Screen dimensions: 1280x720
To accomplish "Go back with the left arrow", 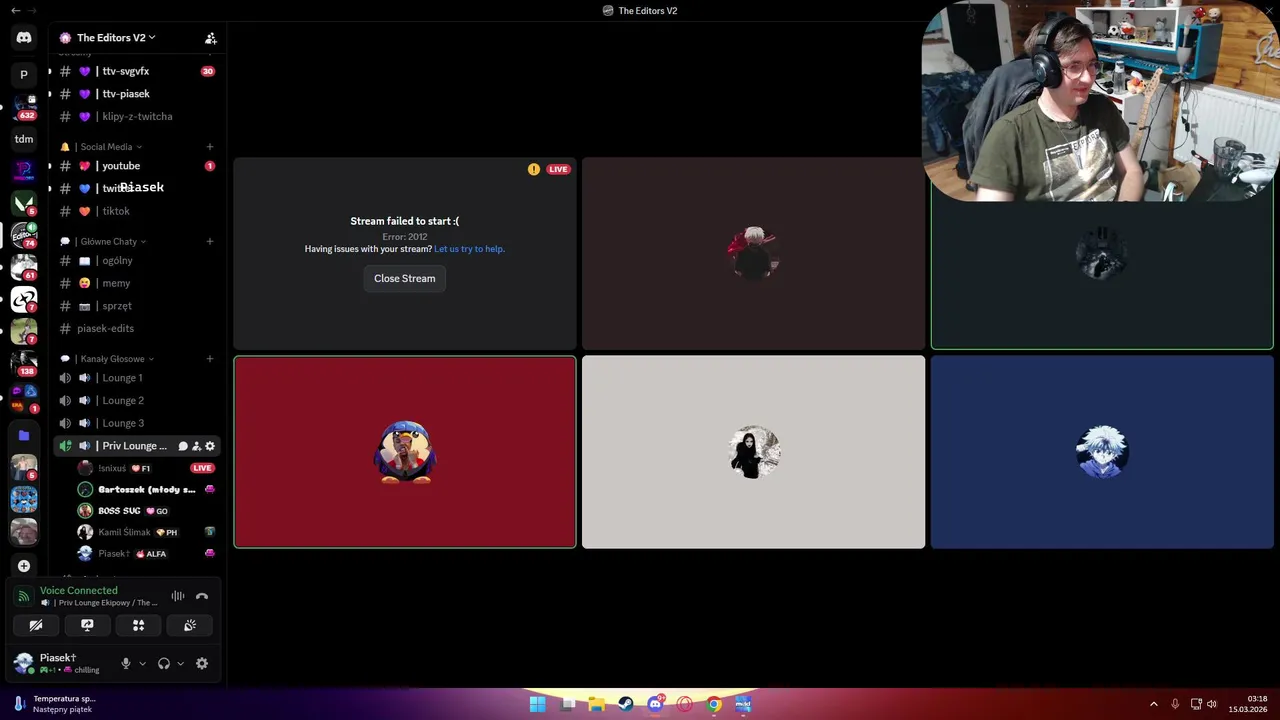I will coord(15,10).
